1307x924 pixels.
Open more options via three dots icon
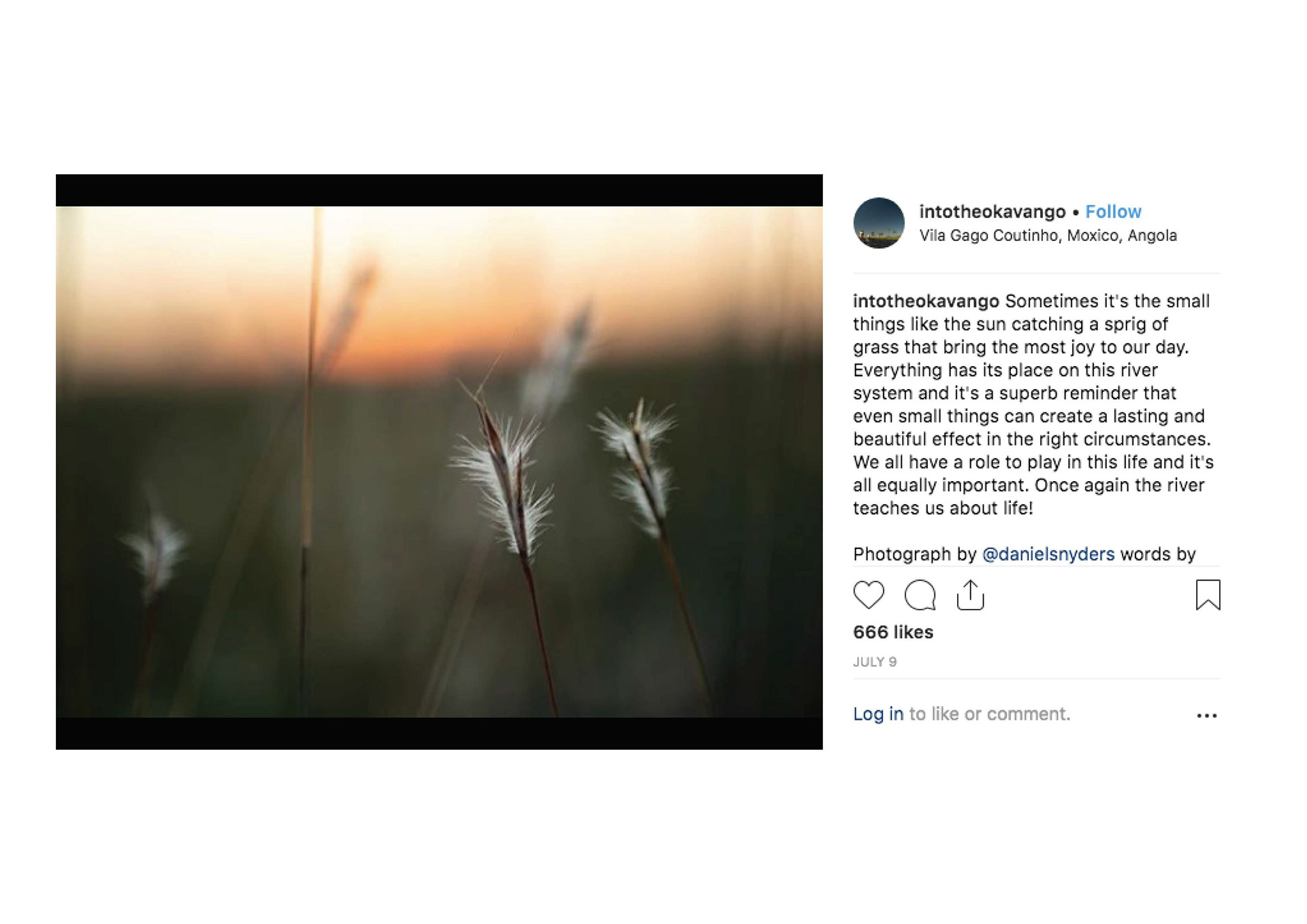(1206, 715)
